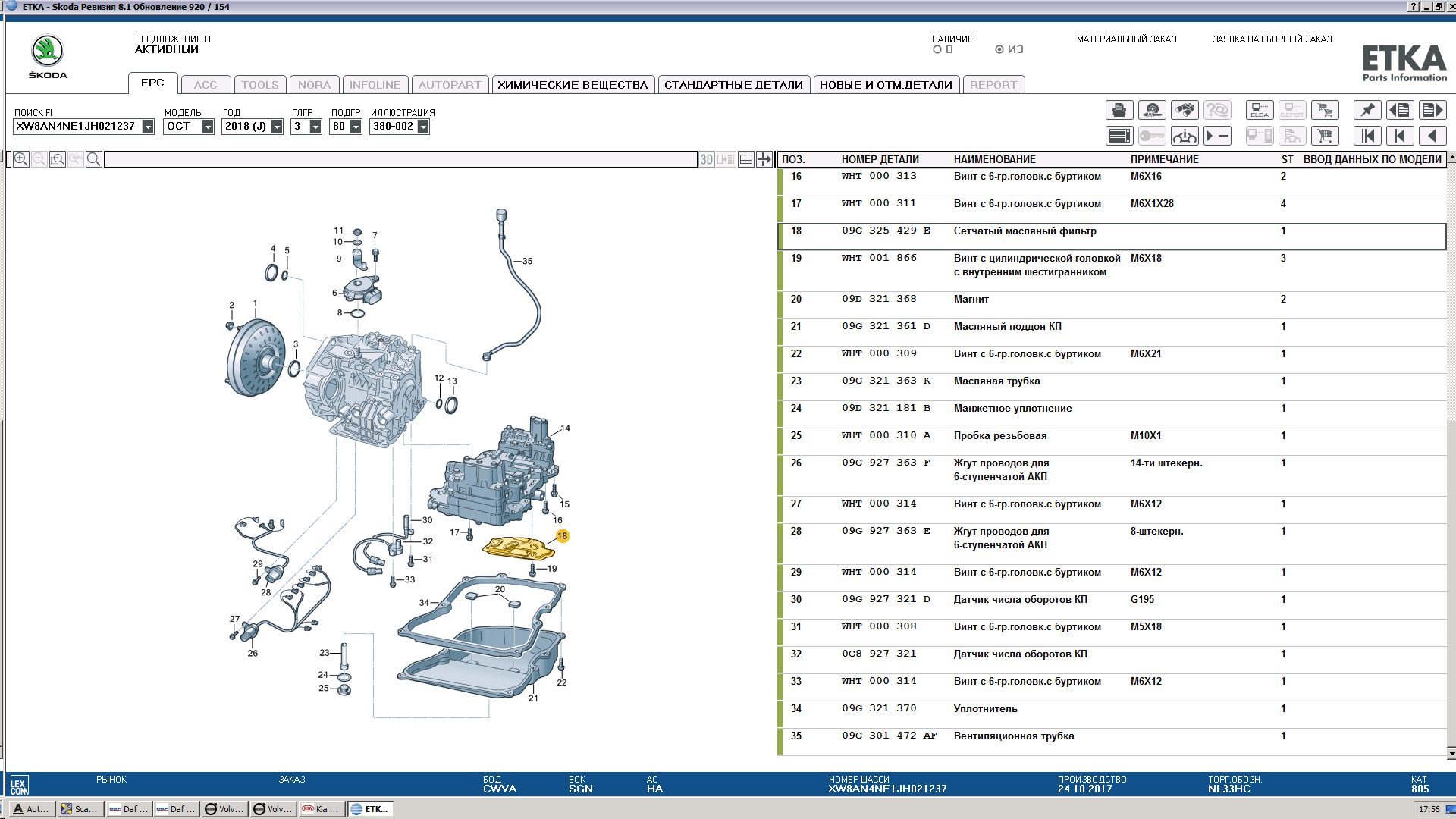Screen dimensions: 1456x819
Task: Open the Kia taskbar window button
Action: coord(321,809)
